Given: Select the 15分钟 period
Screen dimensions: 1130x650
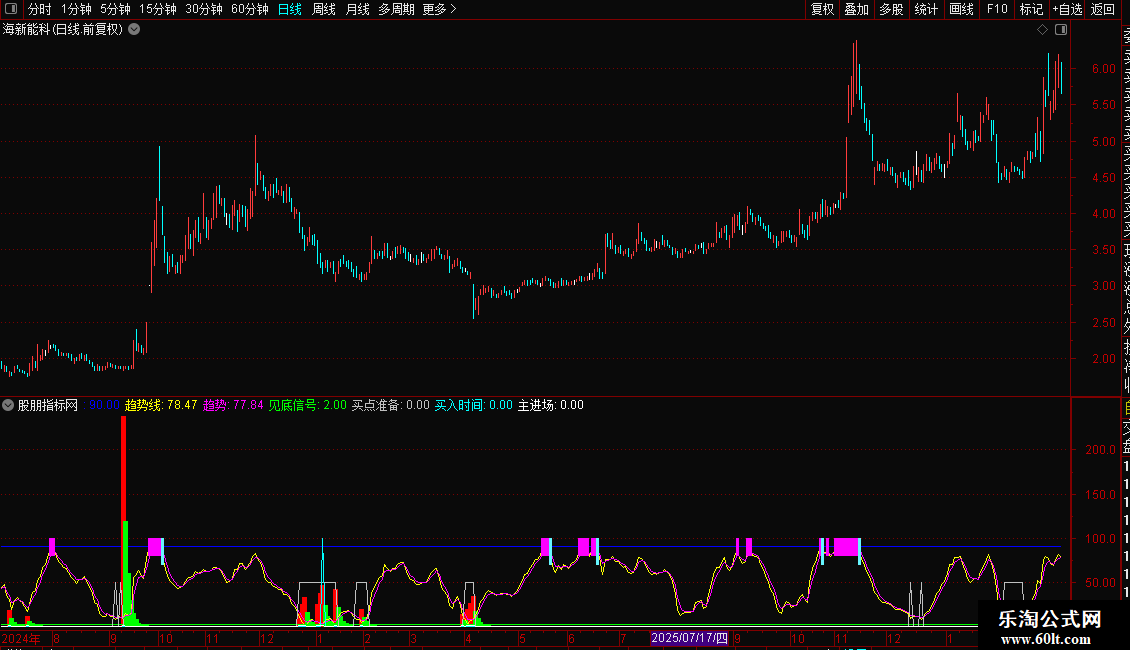Looking at the screenshot, I should coord(158,9).
